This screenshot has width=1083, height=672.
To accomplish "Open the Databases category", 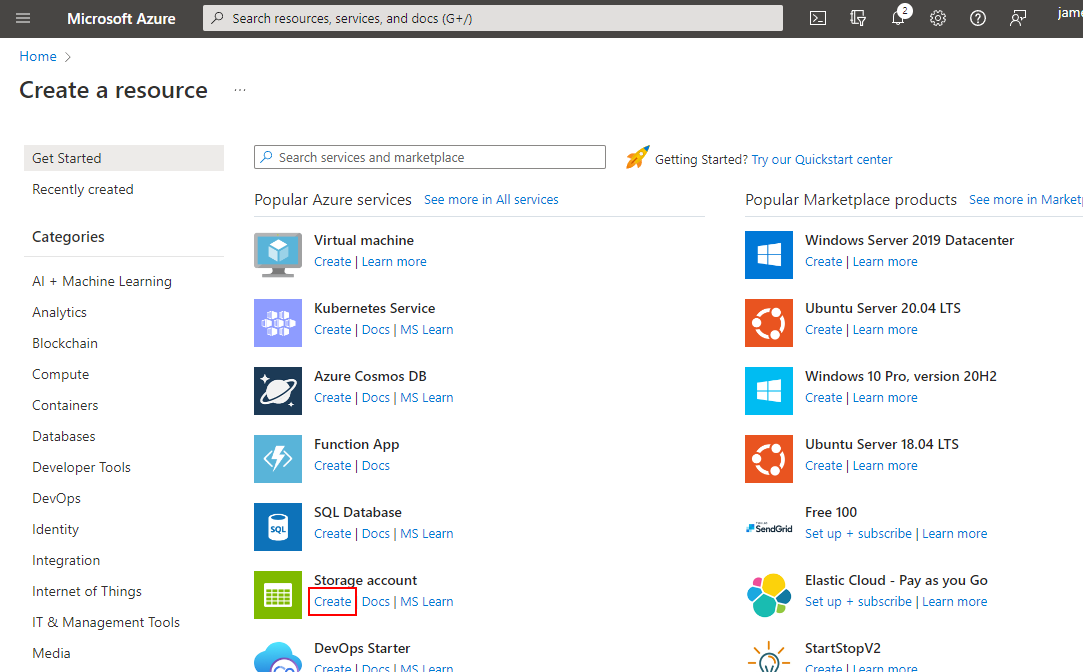I will click(64, 436).
